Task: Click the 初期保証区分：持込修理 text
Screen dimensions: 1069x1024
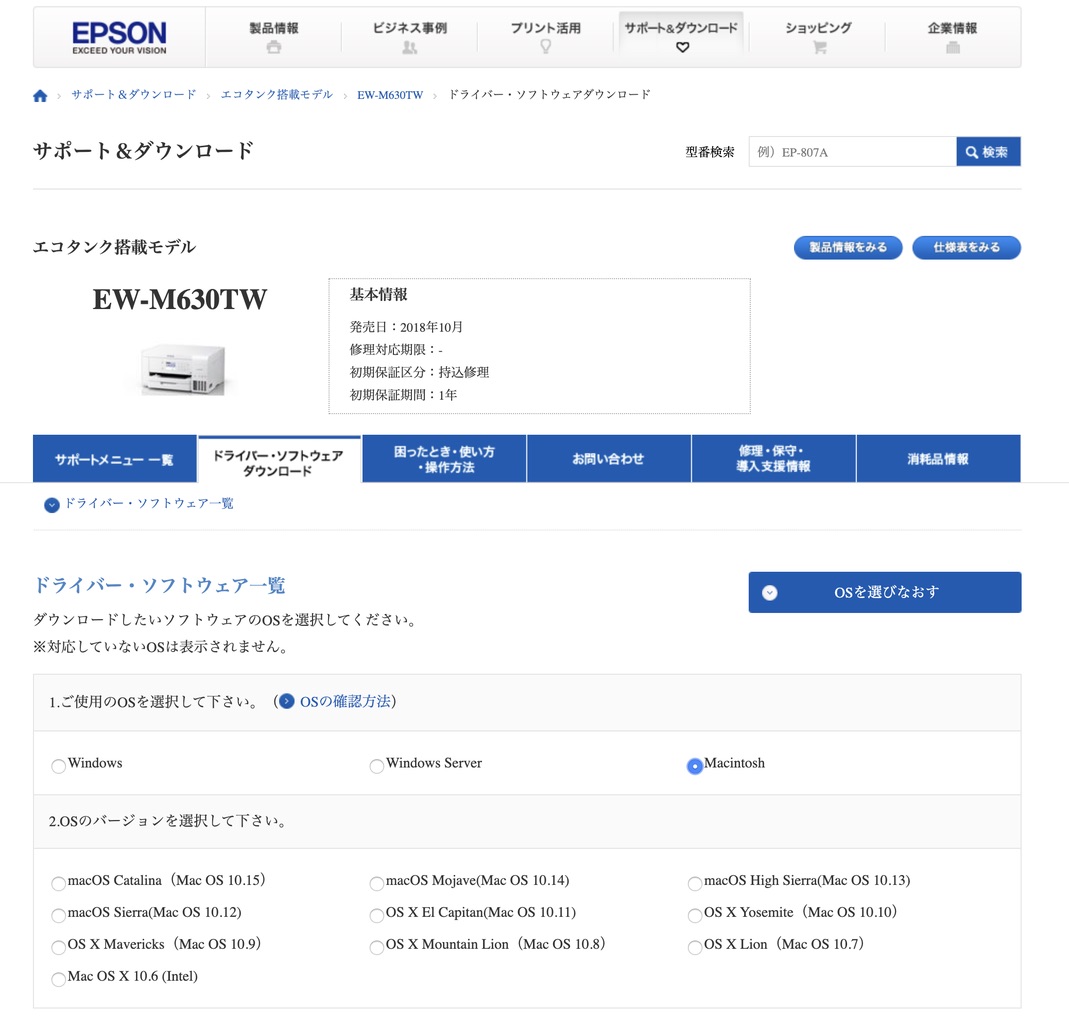Action: pos(419,372)
